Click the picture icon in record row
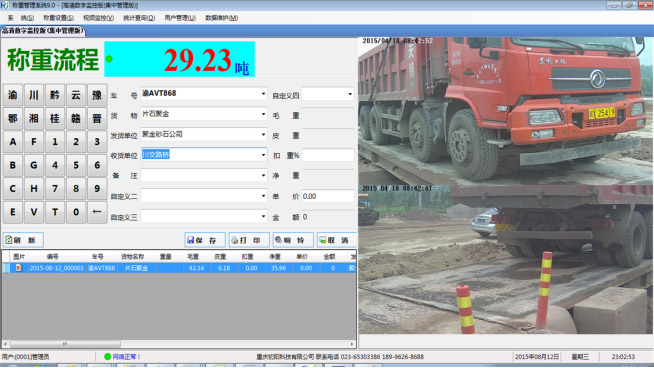 (x=18, y=268)
